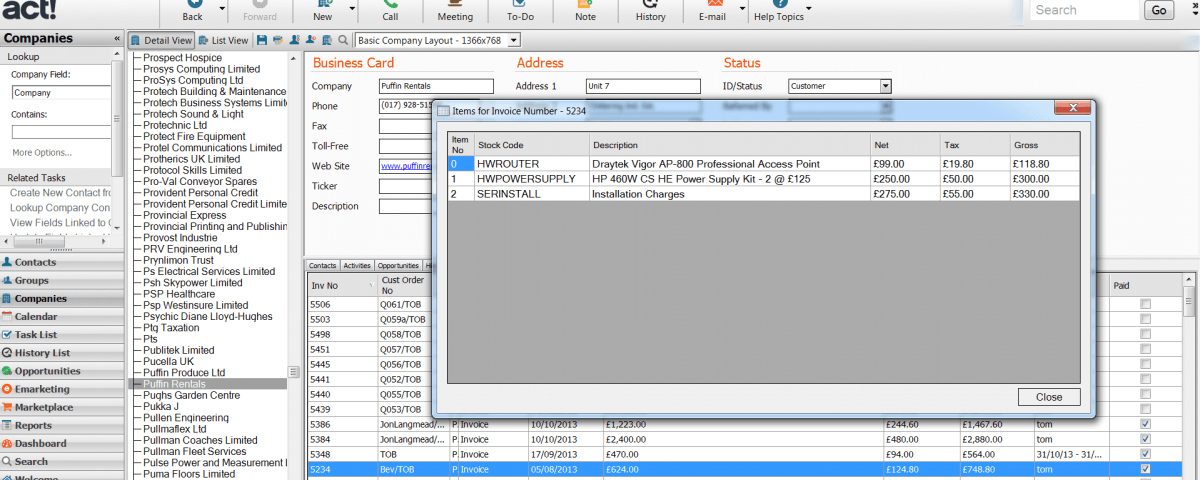Open the Opportunities tab in lower pane
1200x480 pixels.
[x=398, y=266]
